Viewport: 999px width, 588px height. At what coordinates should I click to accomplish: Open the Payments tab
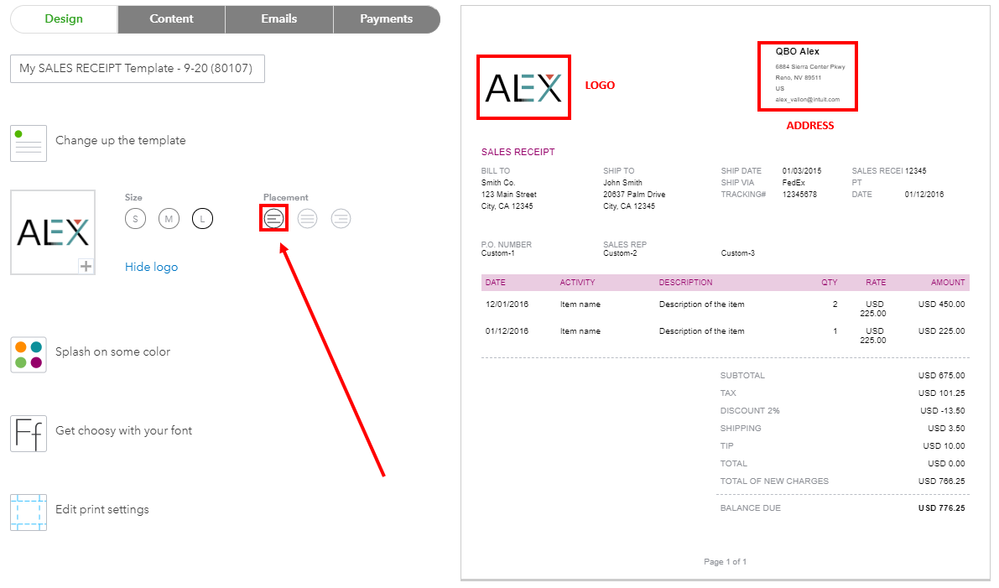pyautogui.click(x=386, y=19)
